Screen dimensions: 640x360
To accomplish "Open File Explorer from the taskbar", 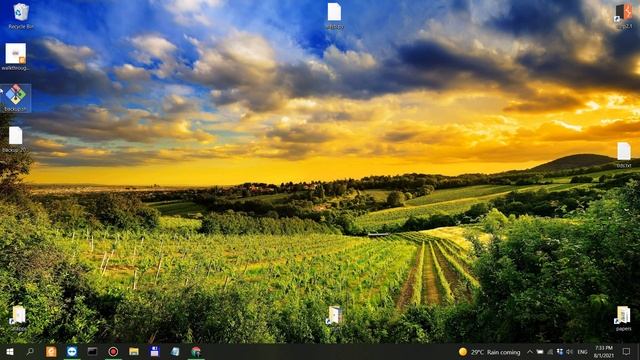I will pyautogui.click(x=134, y=351).
